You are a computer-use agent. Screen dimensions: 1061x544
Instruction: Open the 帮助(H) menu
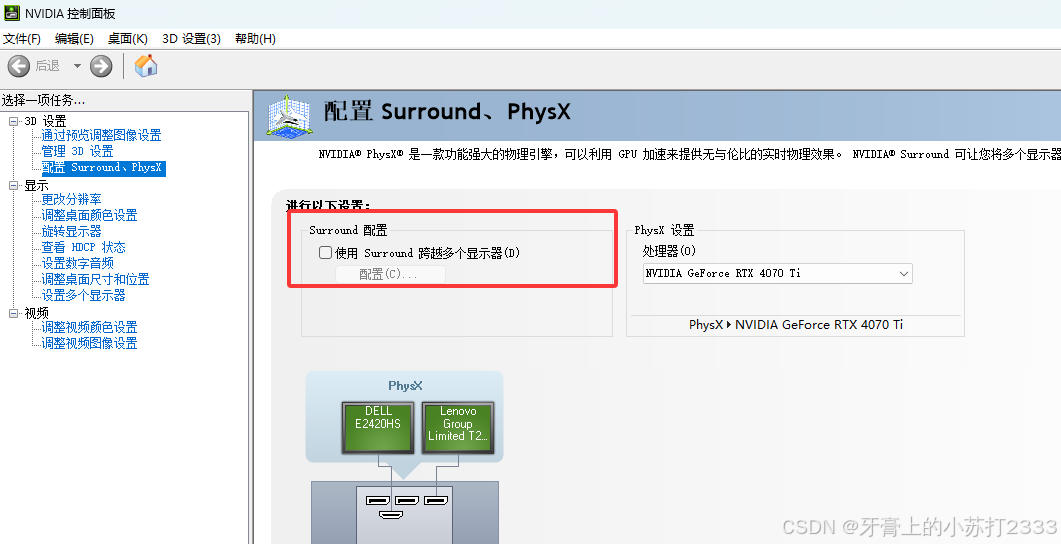tap(255, 39)
